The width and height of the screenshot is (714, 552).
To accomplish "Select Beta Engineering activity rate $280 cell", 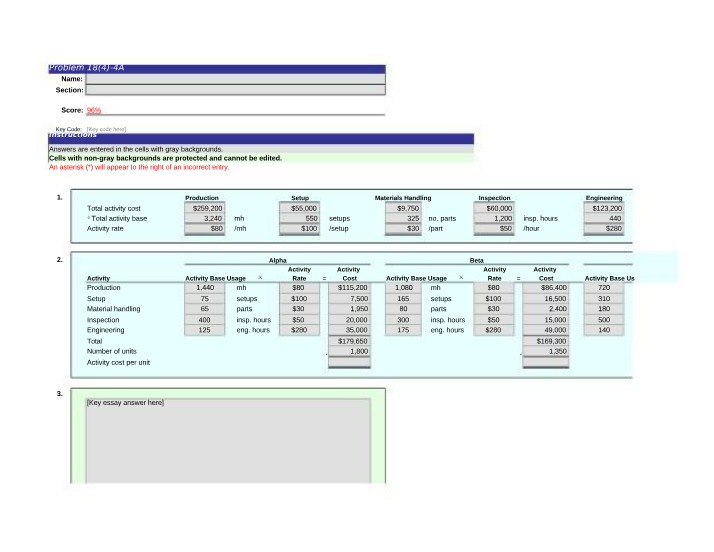I will [494, 330].
